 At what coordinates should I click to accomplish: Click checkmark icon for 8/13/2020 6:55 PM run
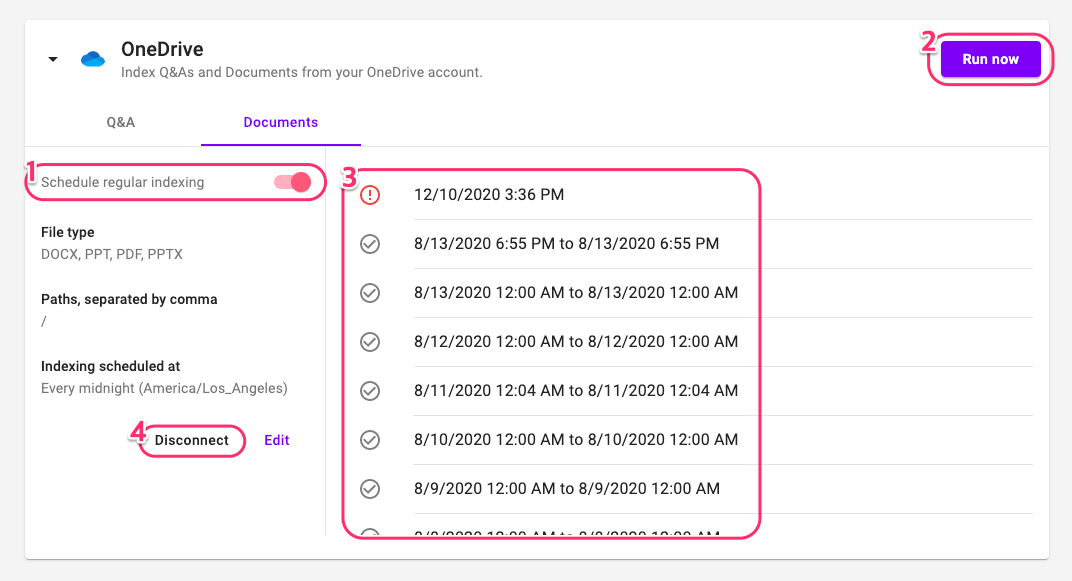(x=370, y=244)
